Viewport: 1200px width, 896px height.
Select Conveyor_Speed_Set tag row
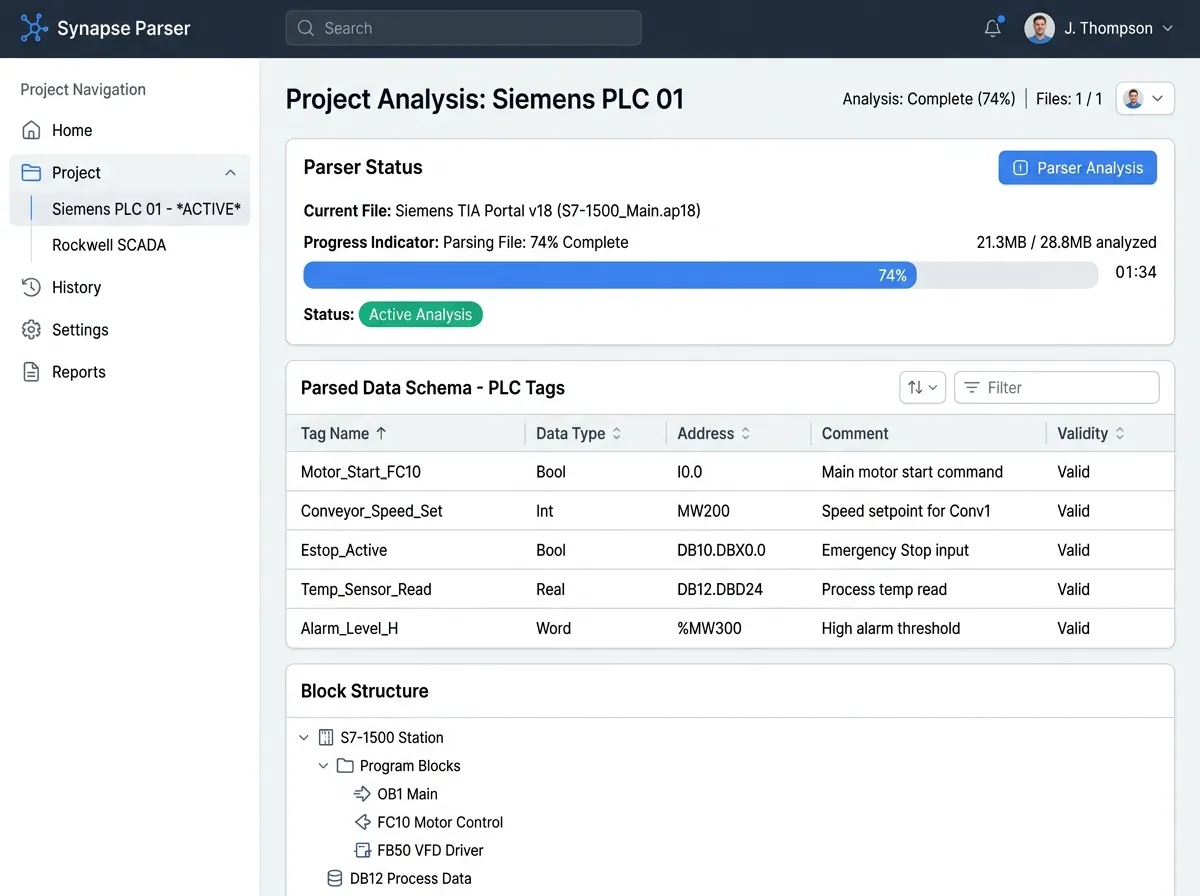point(730,511)
